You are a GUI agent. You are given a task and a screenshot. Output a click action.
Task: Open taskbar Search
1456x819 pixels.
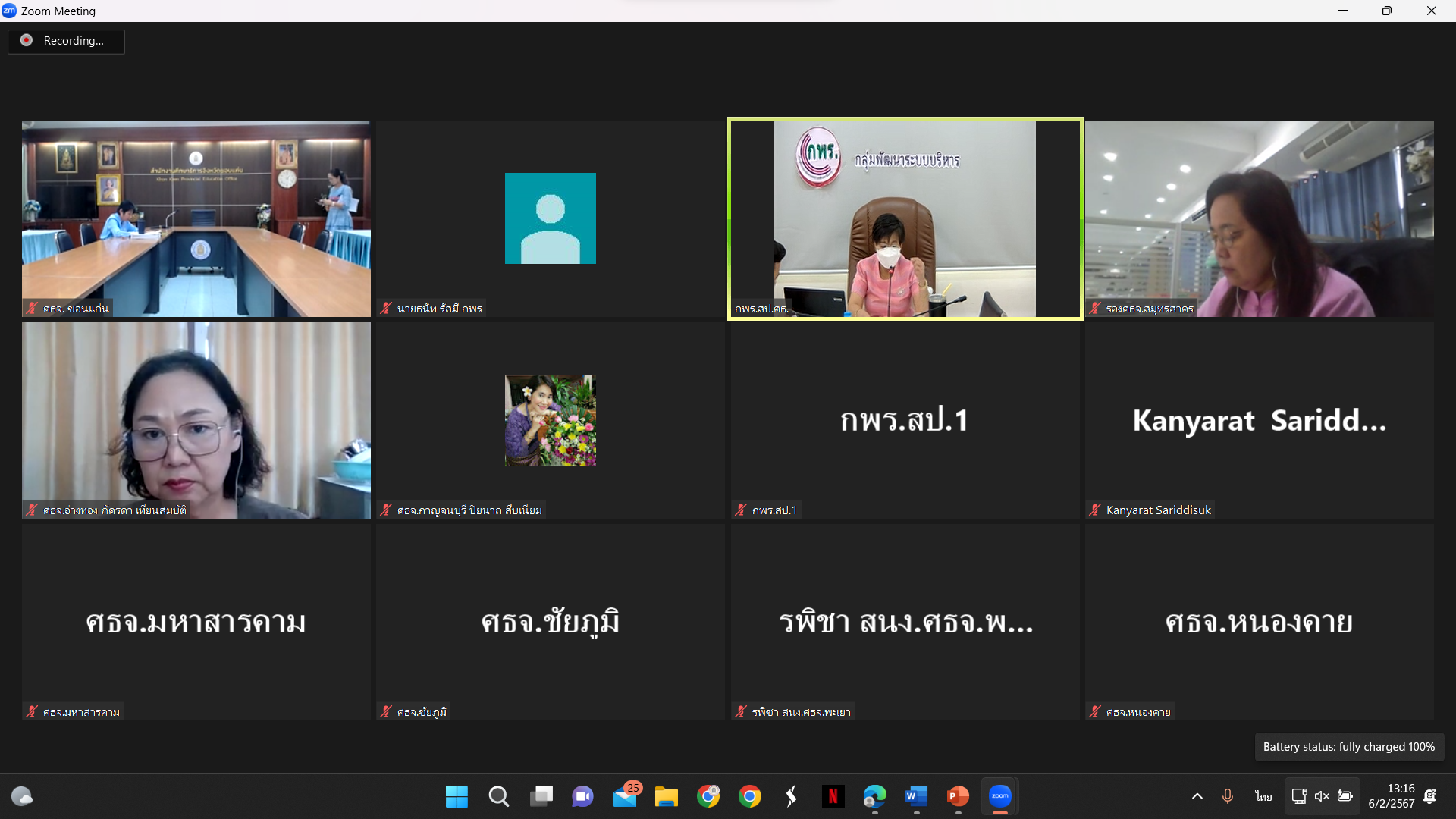coord(498,796)
